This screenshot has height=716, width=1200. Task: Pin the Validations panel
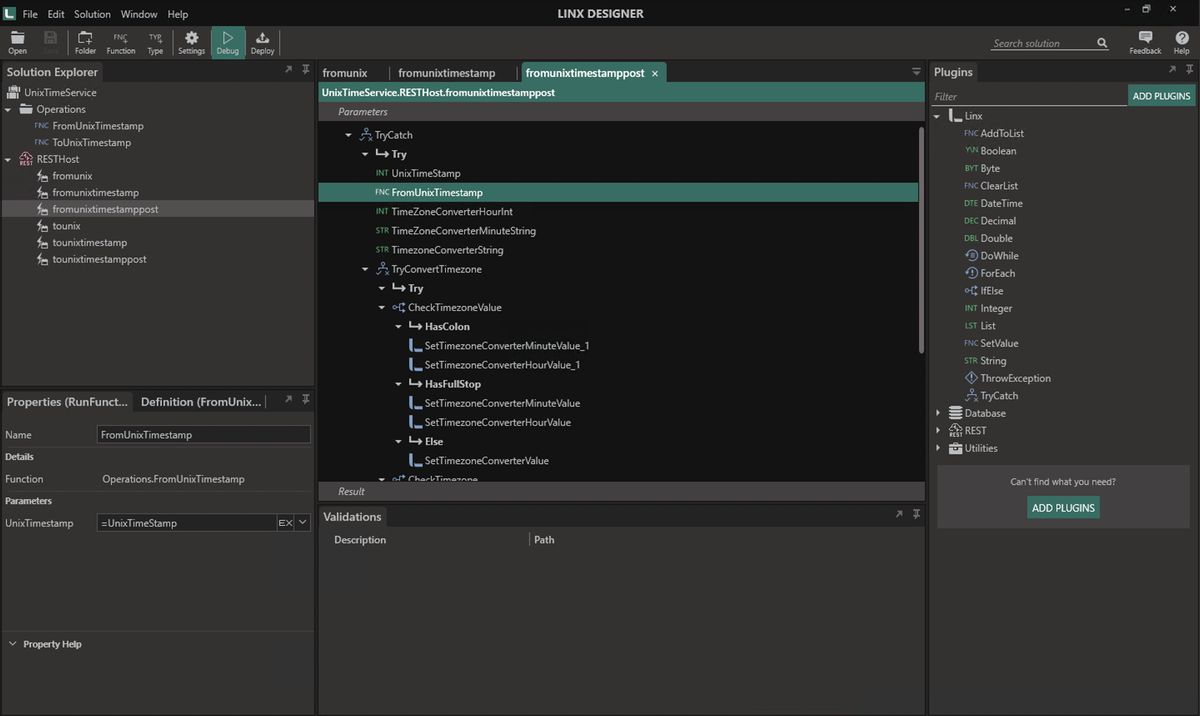coord(915,514)
